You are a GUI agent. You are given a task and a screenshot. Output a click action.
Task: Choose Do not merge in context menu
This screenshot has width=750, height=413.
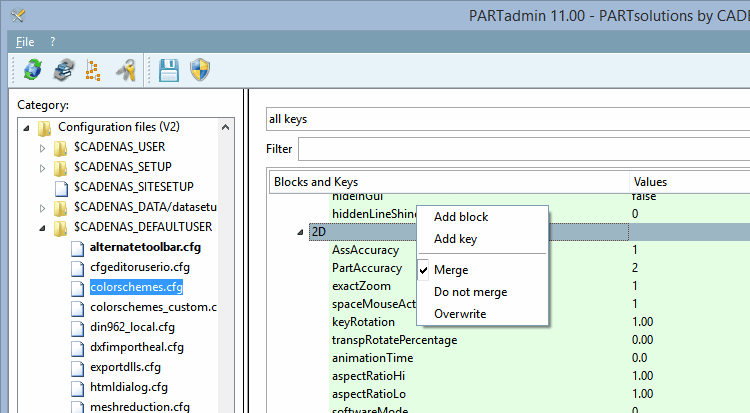tap(470, 292)
